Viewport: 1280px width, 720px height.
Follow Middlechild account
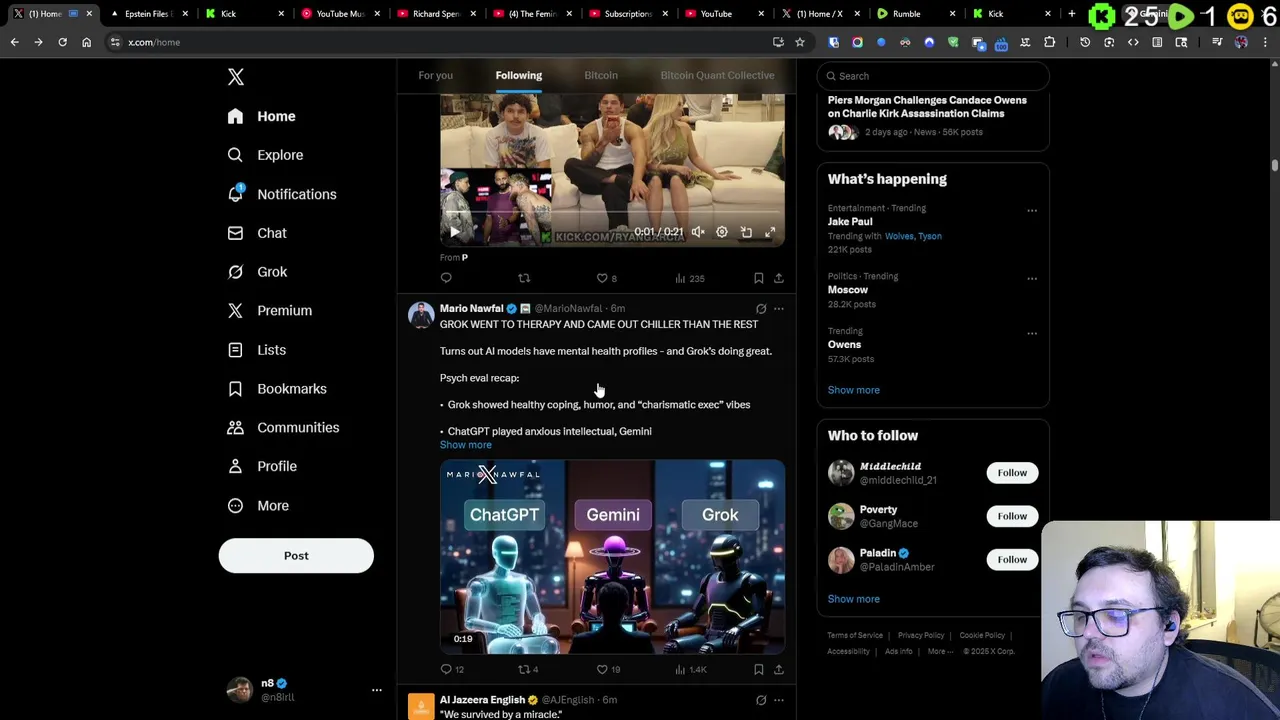pyautogui.click(x=1012, y=473)
